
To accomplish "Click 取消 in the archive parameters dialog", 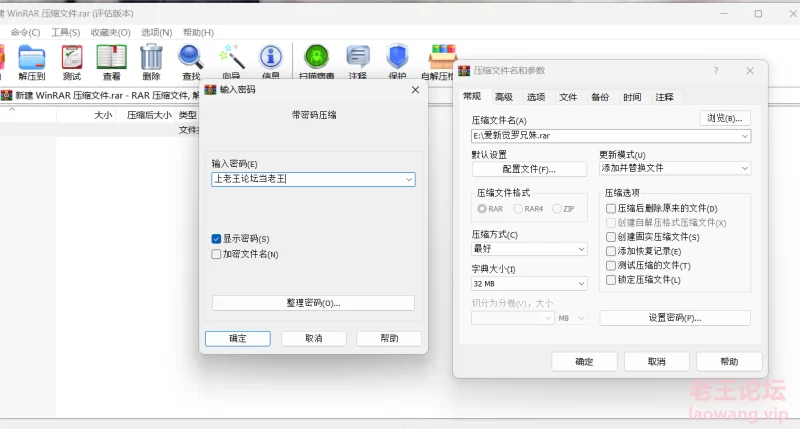I will click(657, 362).
